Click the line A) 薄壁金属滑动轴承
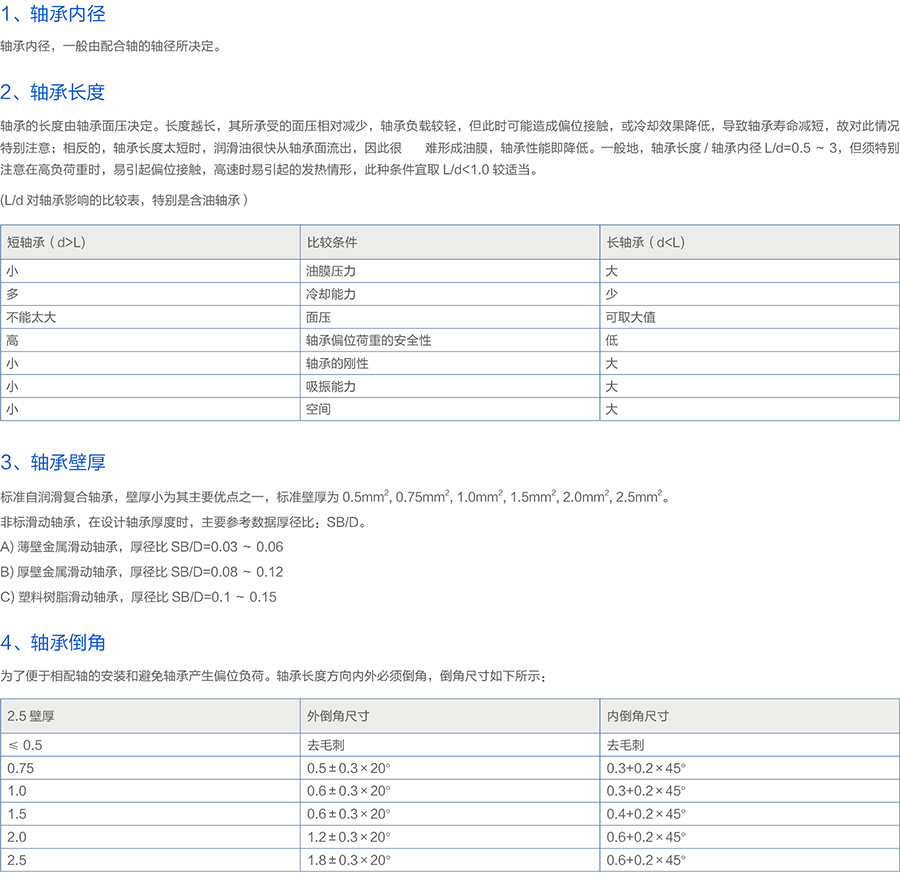900x880 pixels. [x=142, y=546]
